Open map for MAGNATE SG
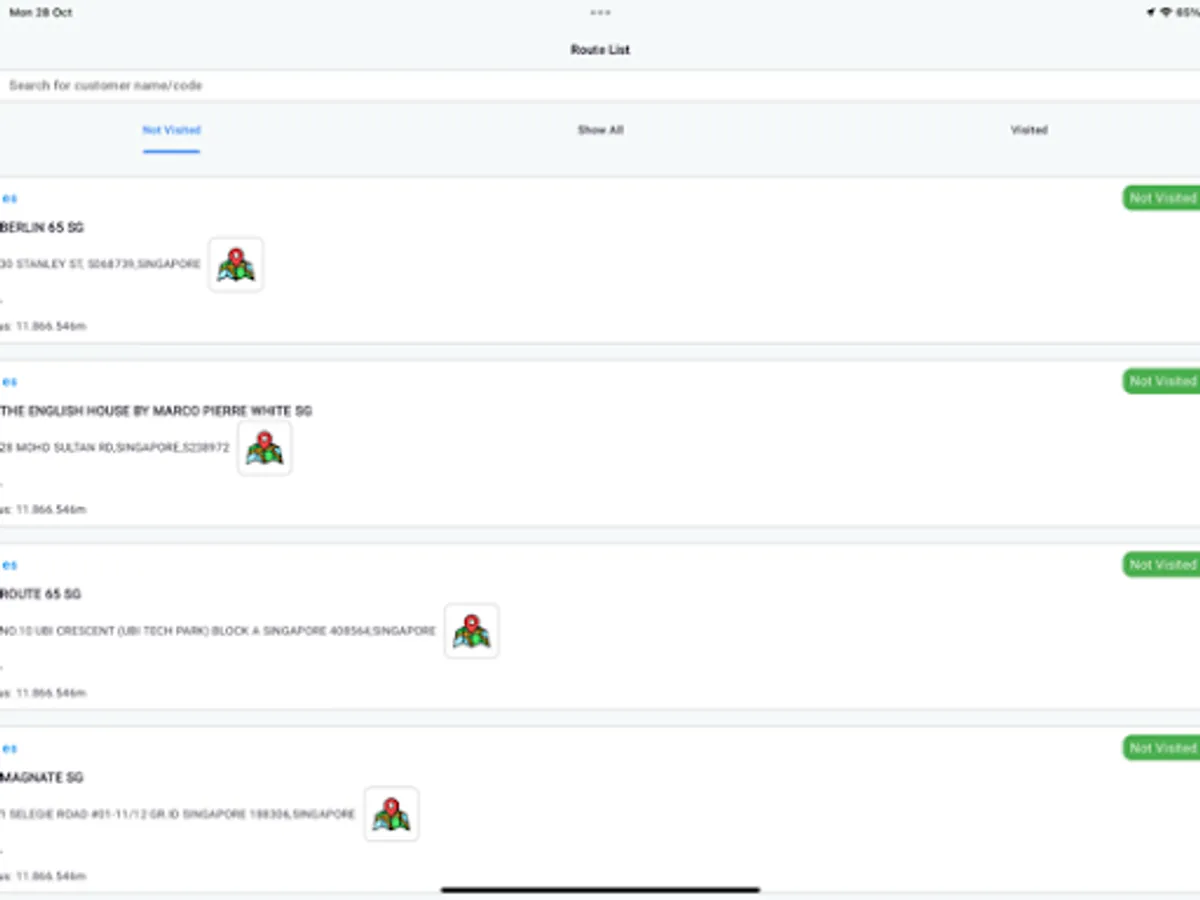1200x900 pixels. [x=391, y=814]
